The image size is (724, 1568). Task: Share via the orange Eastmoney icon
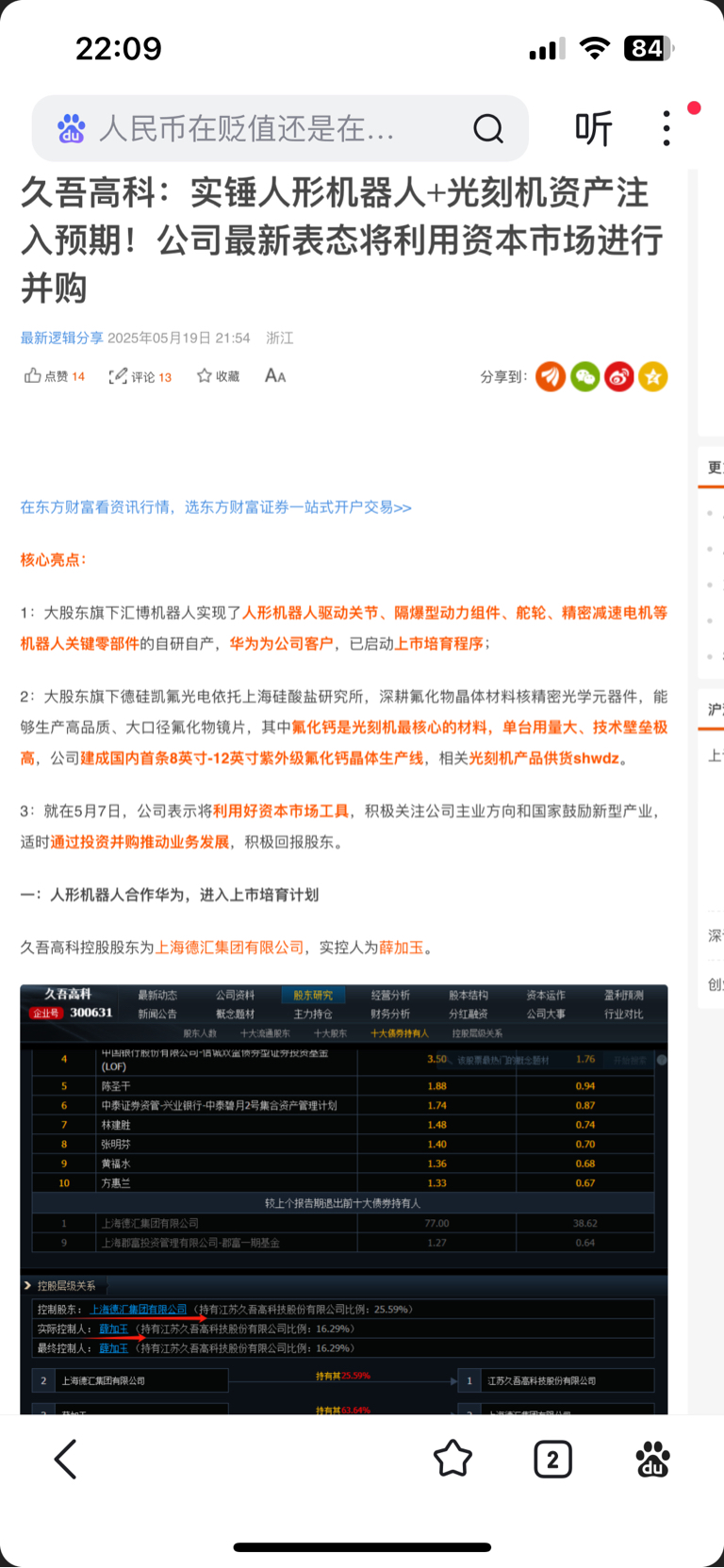pyautogui.click(x=551, y=376)
